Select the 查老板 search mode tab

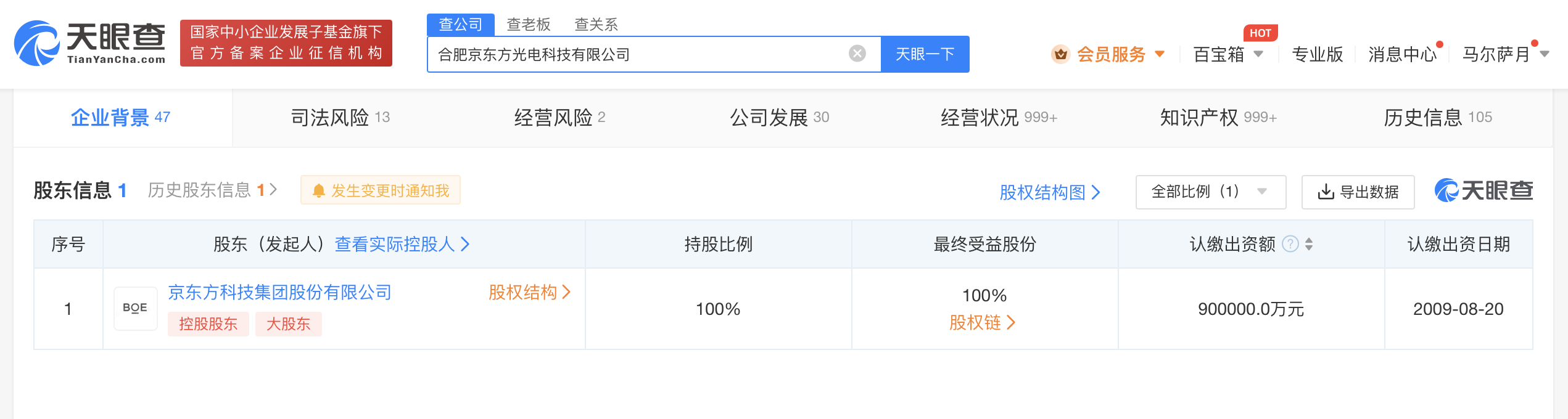click(528, 25)
